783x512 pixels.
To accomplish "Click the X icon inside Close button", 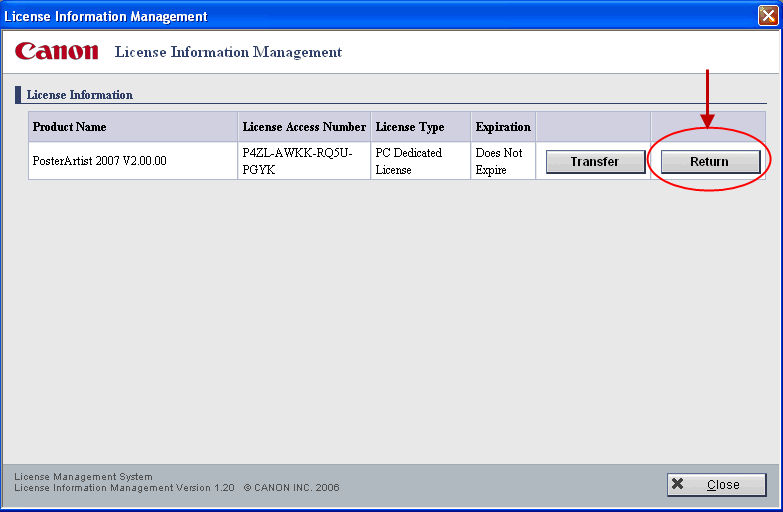I will (x=678, y=484).
